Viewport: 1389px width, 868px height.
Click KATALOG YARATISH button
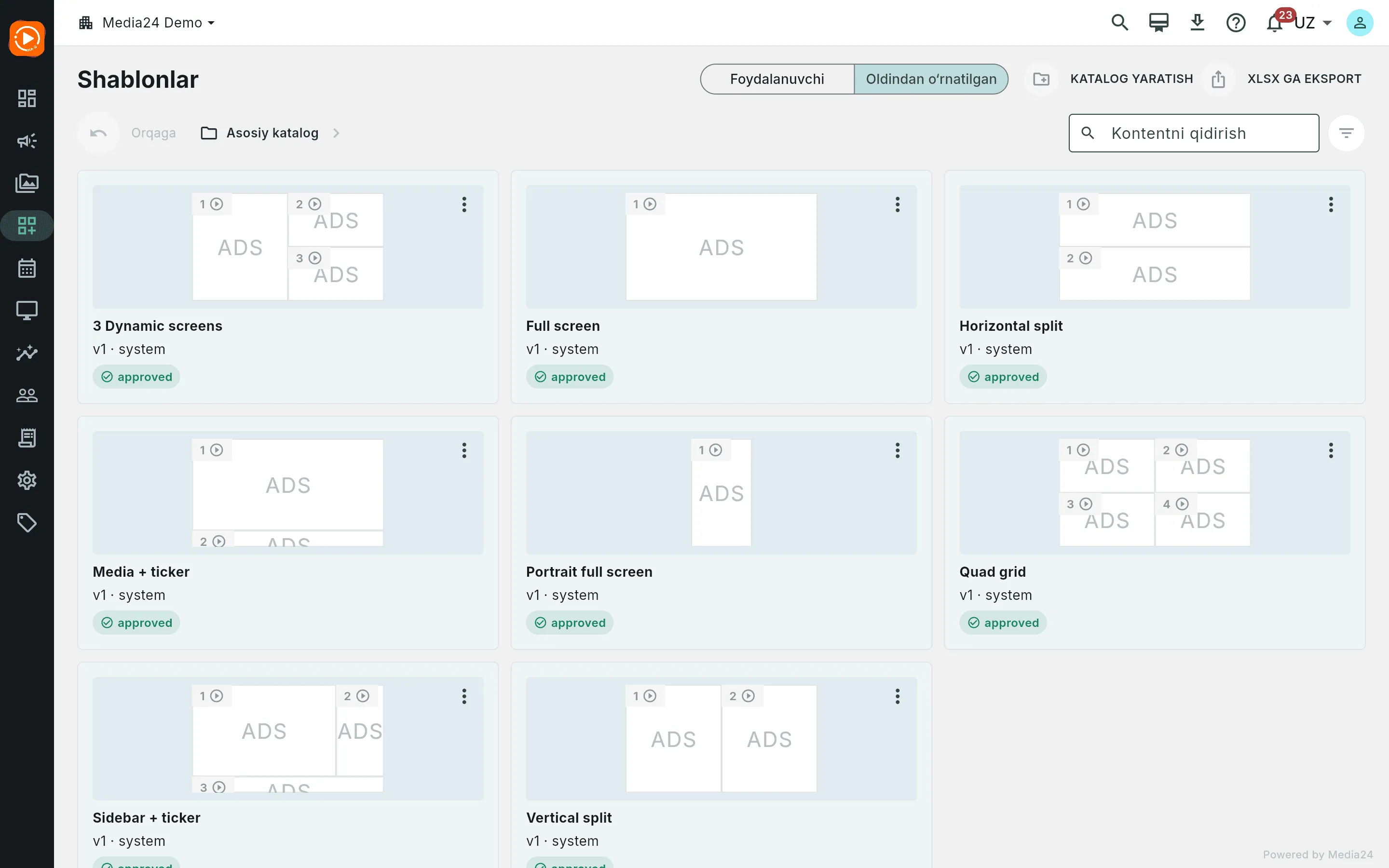point(1131,79)
